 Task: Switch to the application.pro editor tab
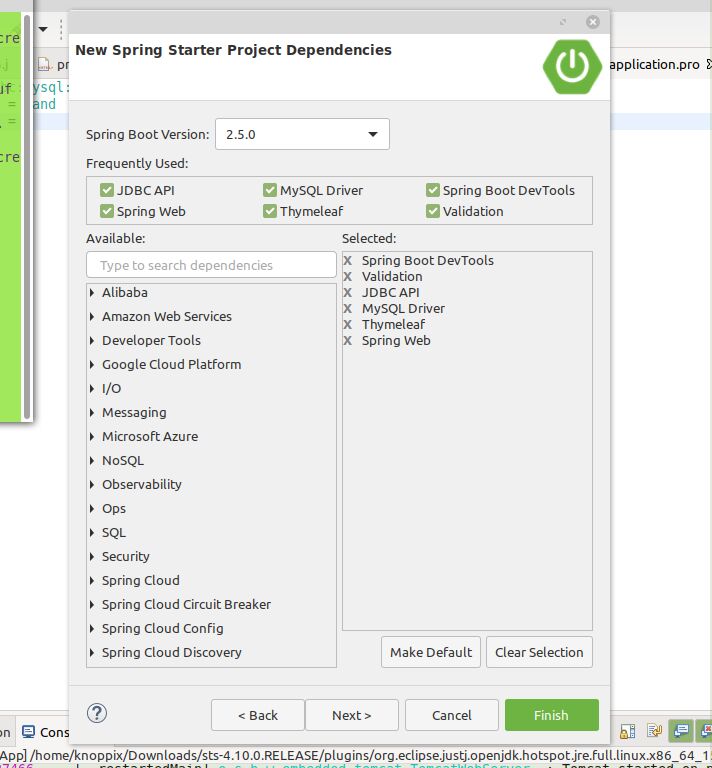[x=655, y=65]
